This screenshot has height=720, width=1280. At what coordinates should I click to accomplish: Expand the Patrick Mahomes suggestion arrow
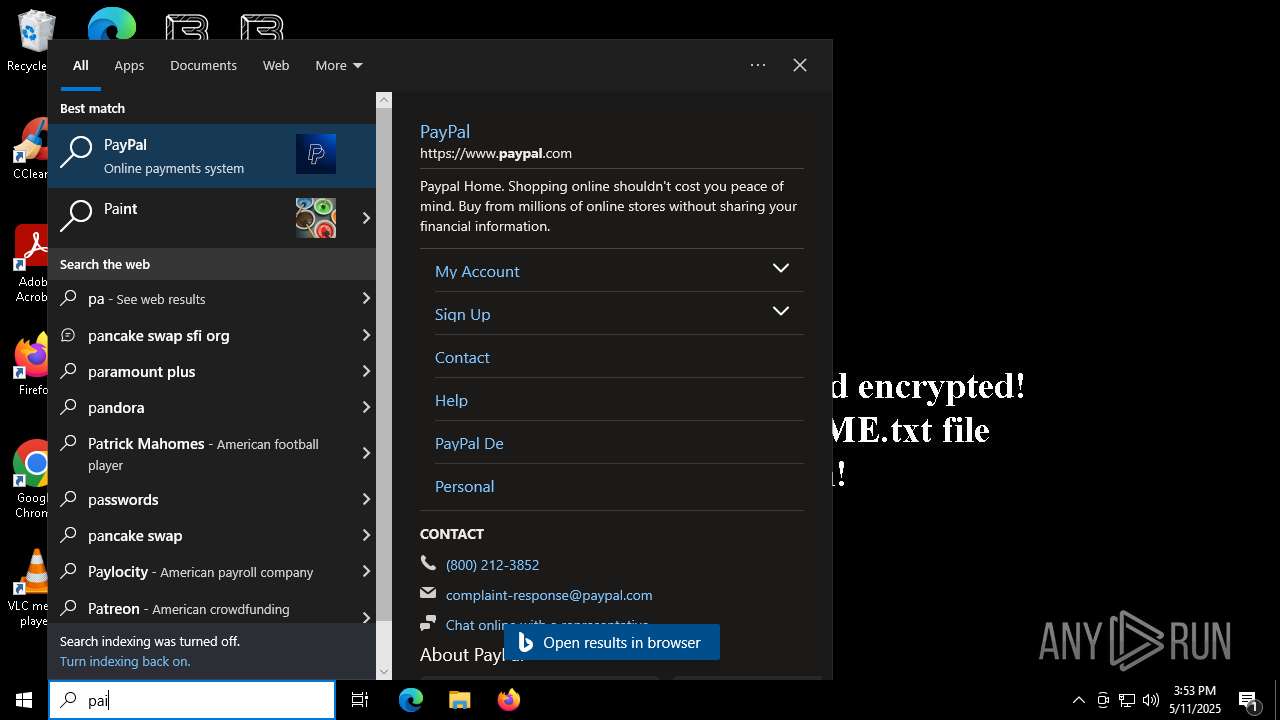point(366,453)
